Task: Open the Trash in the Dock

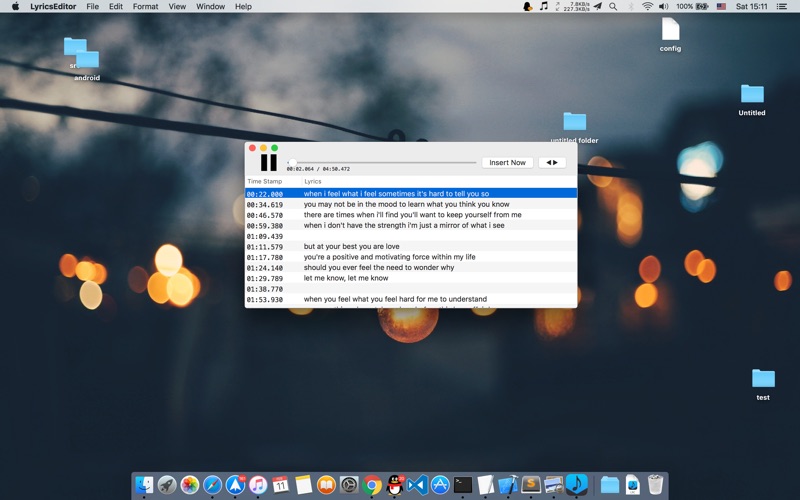Action: pyautogui.click(x=655, y=485)
